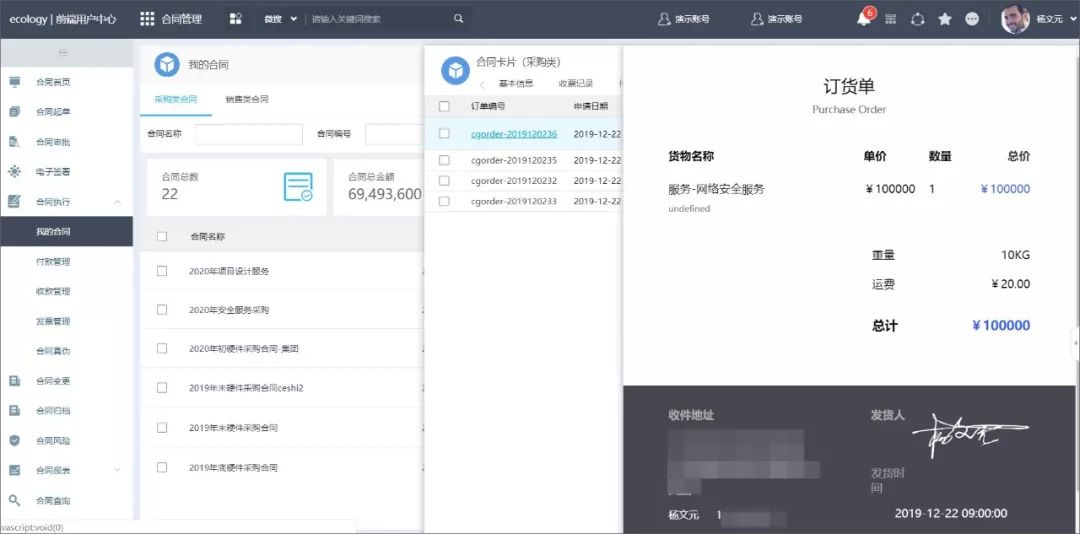Click the icon beside 合同归档
Viewport: 1080px width, 534px height.
point(14,411)
